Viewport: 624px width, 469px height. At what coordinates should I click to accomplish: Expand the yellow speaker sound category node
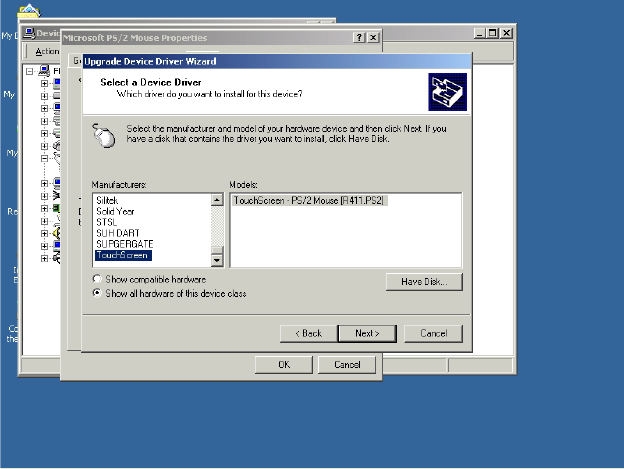point(44,234)
